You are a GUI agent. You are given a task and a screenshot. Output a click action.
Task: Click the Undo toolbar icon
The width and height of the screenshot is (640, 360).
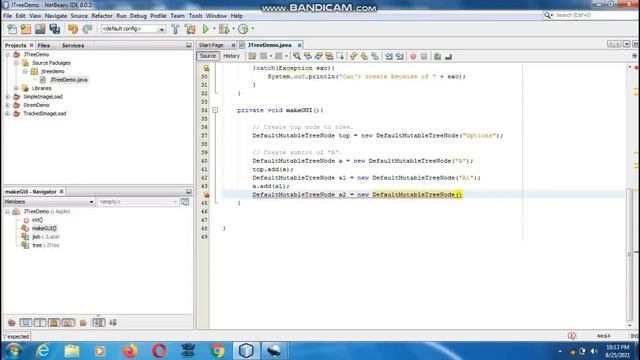coord(73,29)
